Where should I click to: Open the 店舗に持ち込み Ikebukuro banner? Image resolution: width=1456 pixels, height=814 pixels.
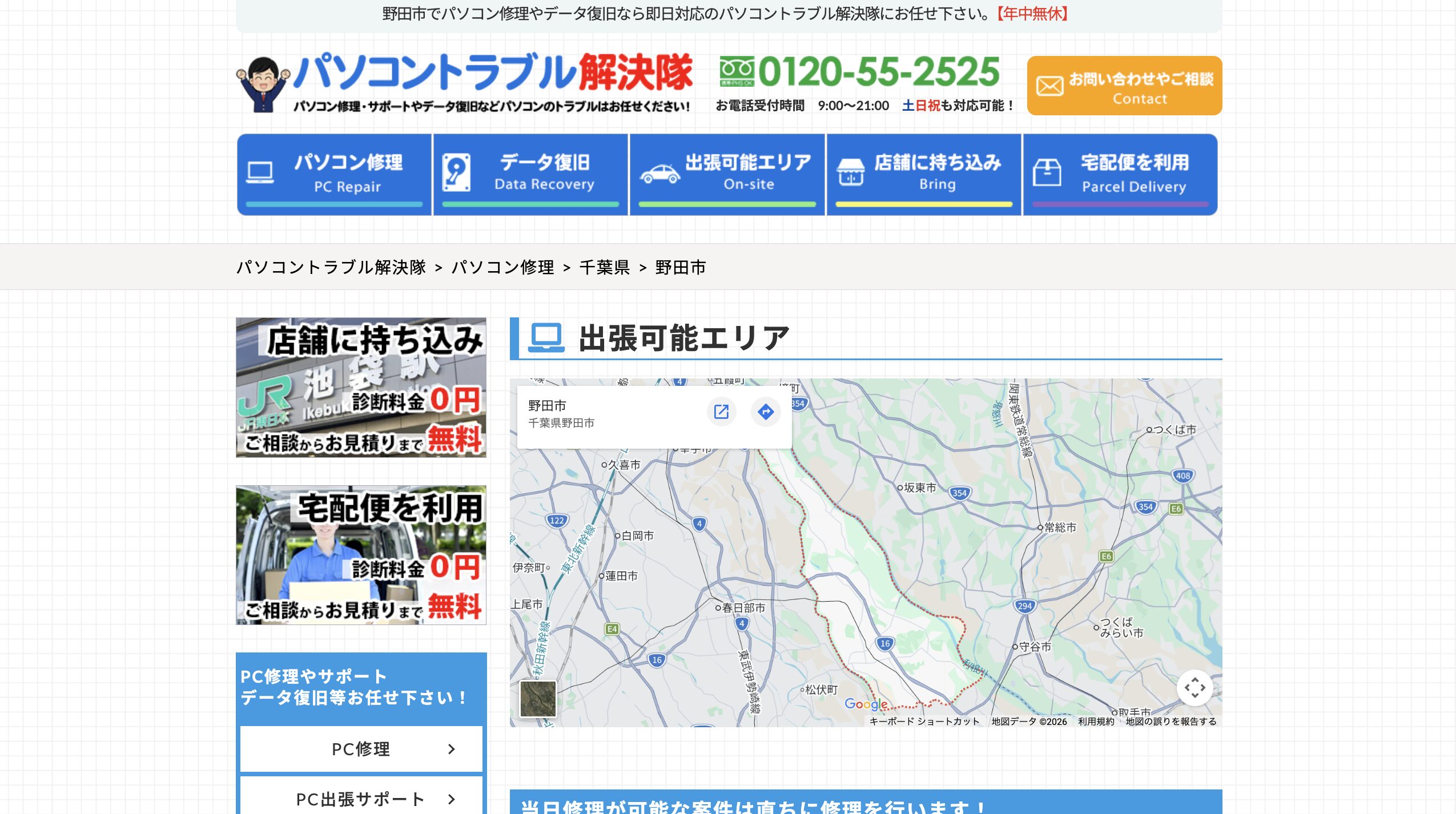361,388
